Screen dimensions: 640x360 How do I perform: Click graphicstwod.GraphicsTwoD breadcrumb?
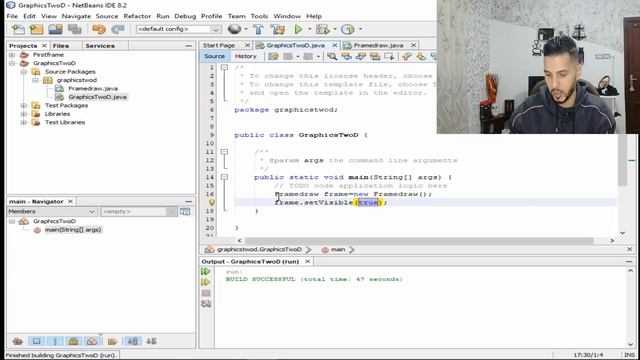(x=259, y=249)
